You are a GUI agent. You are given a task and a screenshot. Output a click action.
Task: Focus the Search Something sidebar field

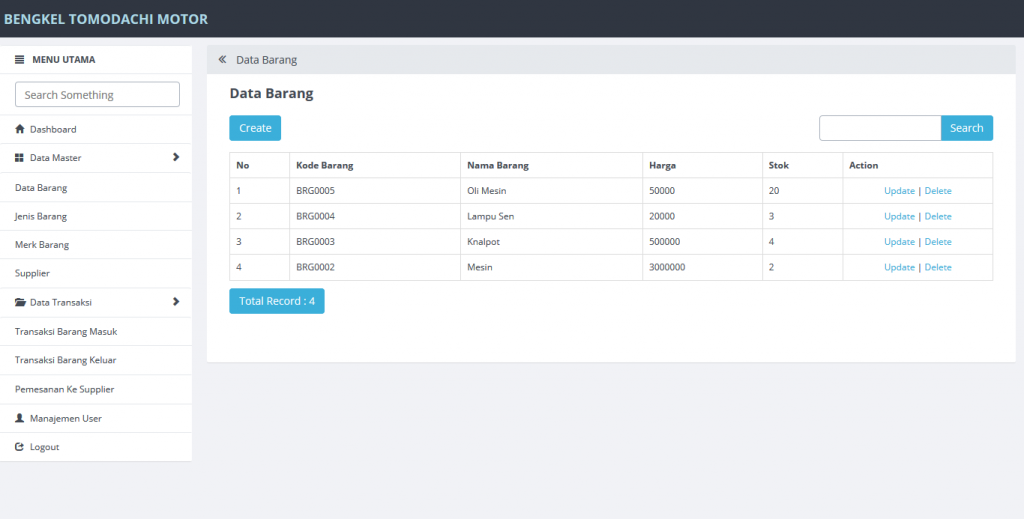pos(97,95)
